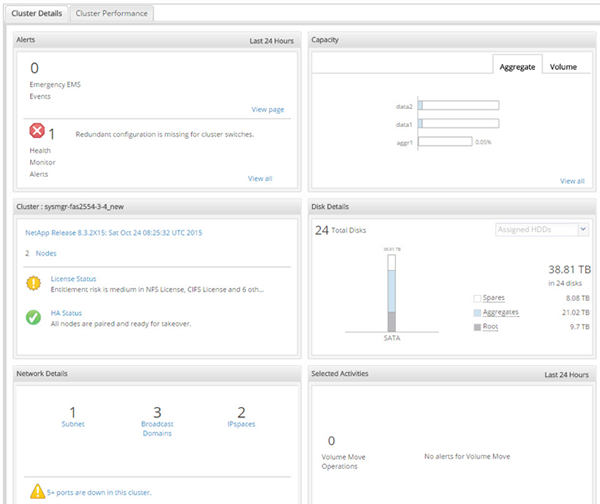Click the Spares legend color swatch

476,298
